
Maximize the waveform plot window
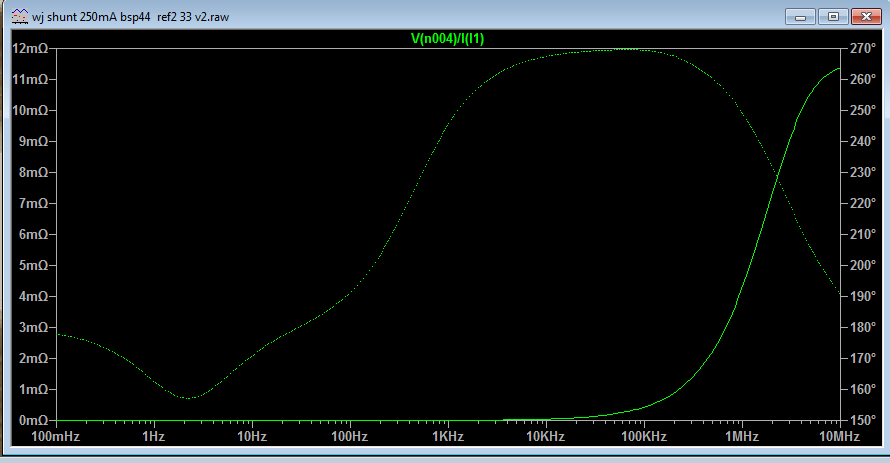[x=833, y=17]
